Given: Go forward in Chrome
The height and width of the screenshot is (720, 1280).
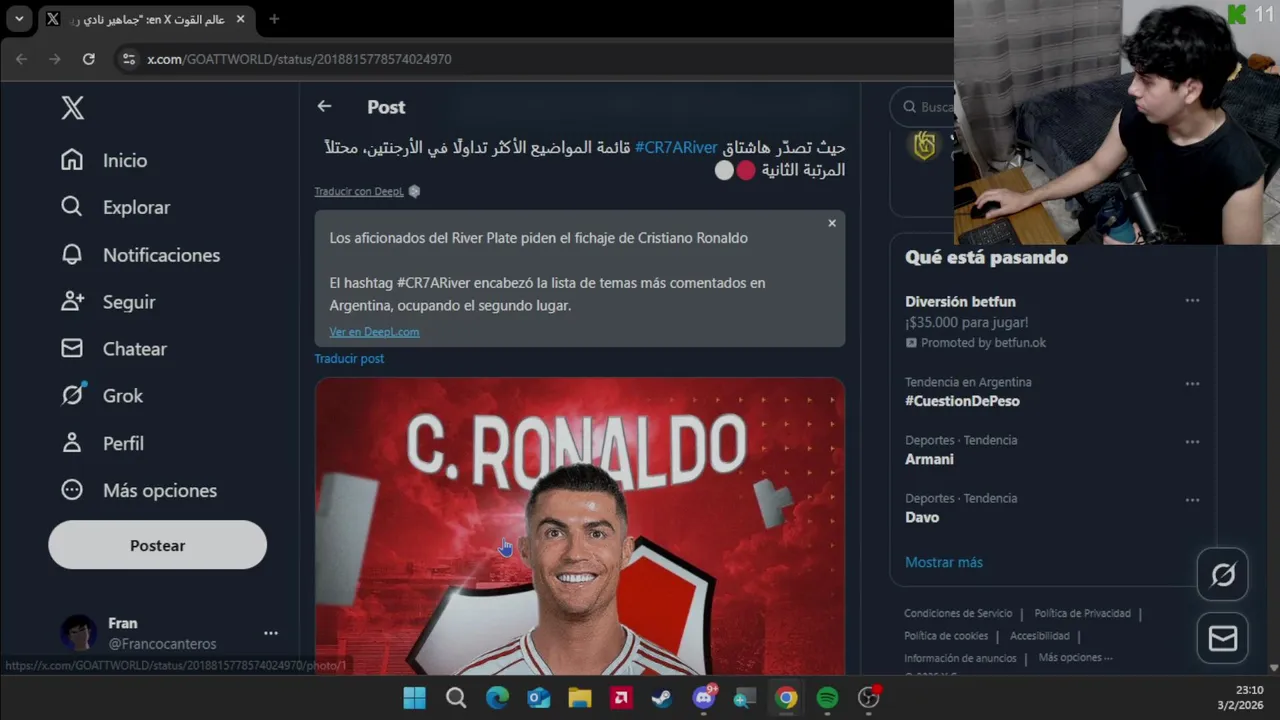Looking at the screenshot, I should (x=54, y=59).
